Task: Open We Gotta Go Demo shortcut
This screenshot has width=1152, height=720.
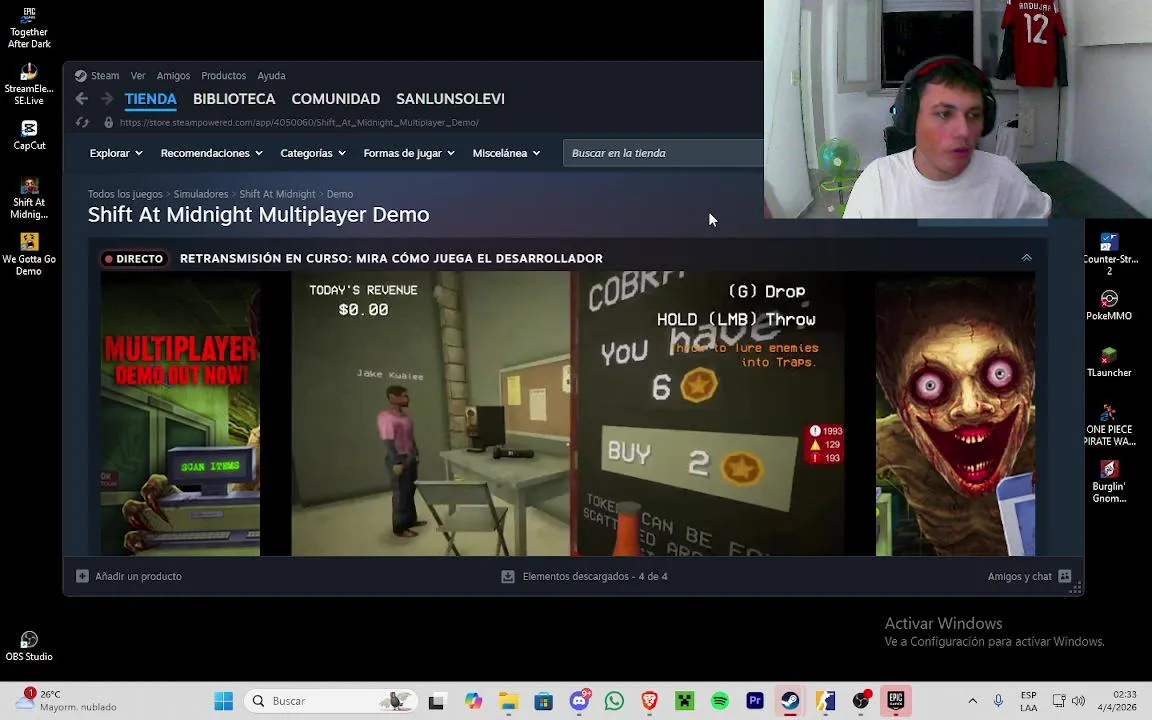Action: (29, 255)
